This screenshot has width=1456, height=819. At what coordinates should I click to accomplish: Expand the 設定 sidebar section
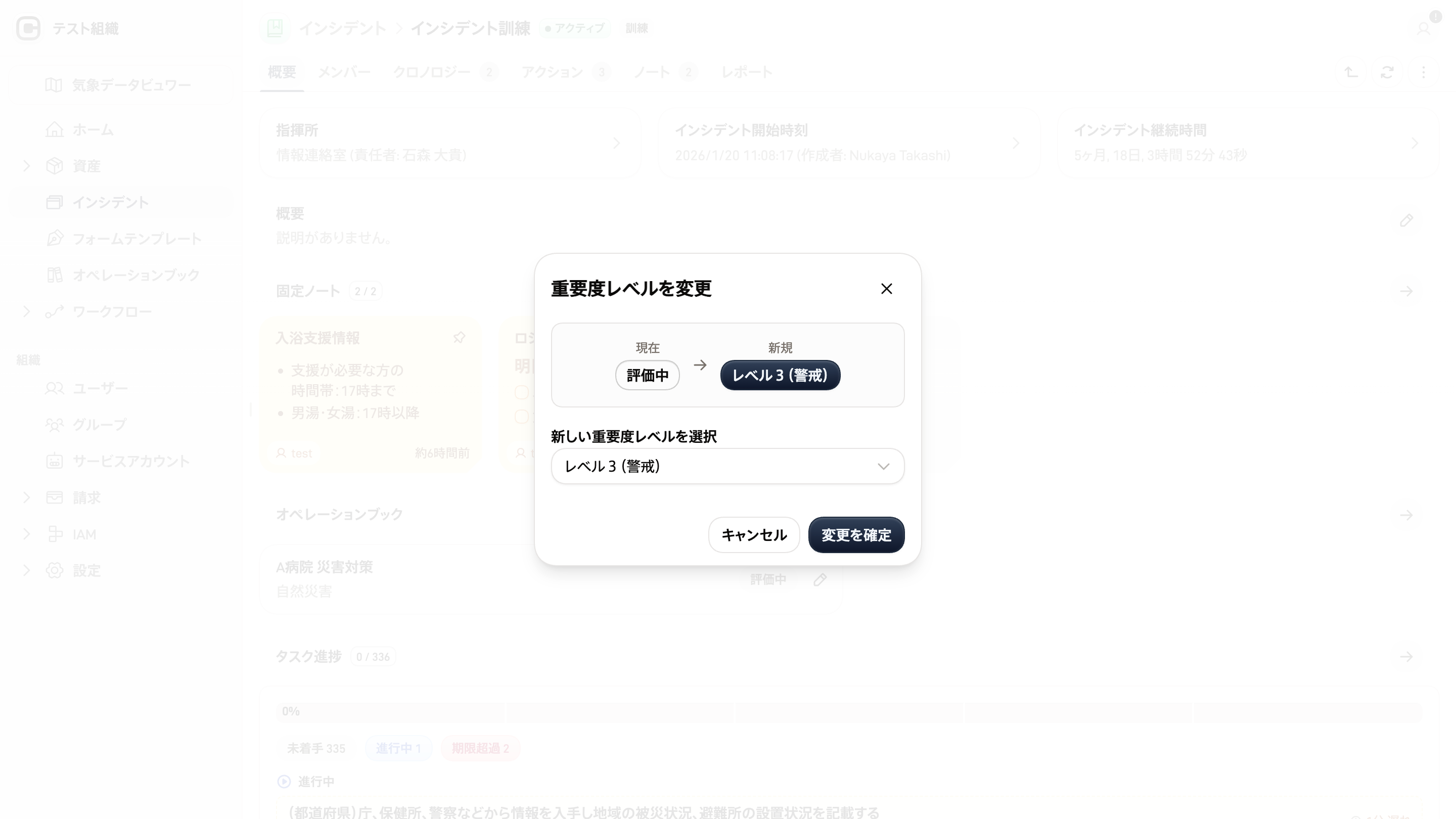26,570
